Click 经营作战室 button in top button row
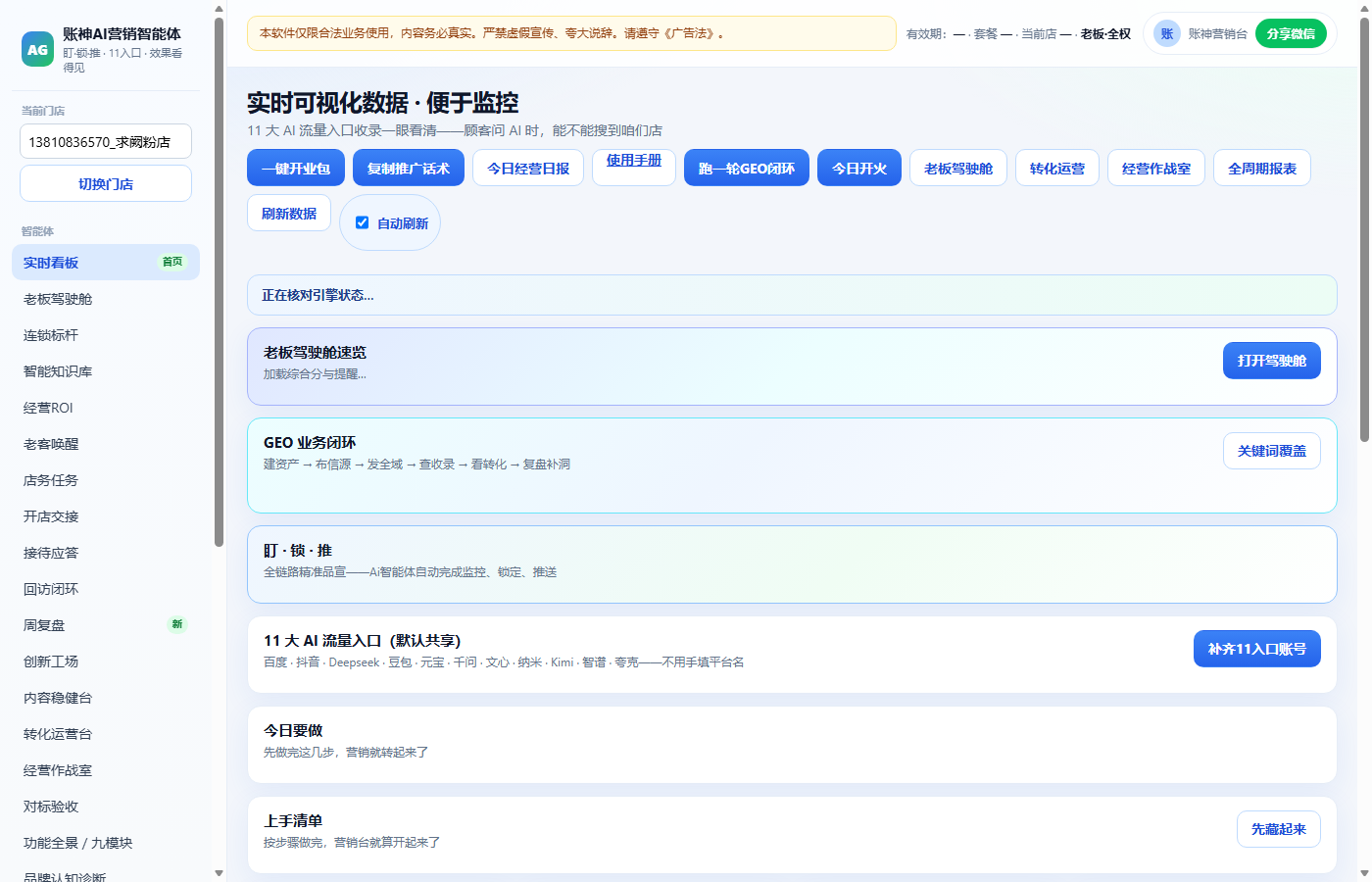 pos(1156,168)
